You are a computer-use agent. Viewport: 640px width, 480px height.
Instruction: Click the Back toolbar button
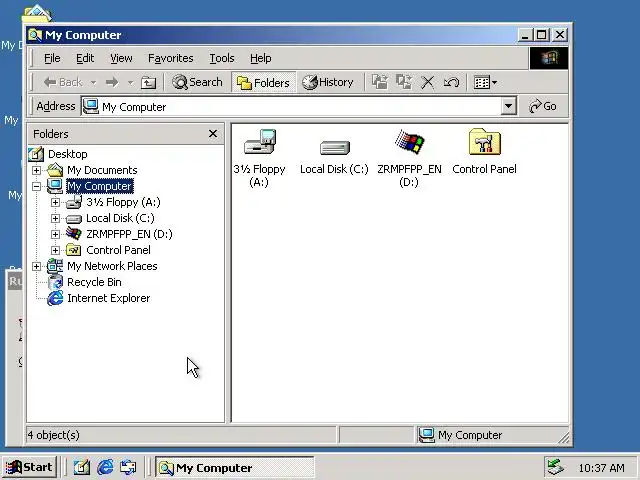(62, 82)
